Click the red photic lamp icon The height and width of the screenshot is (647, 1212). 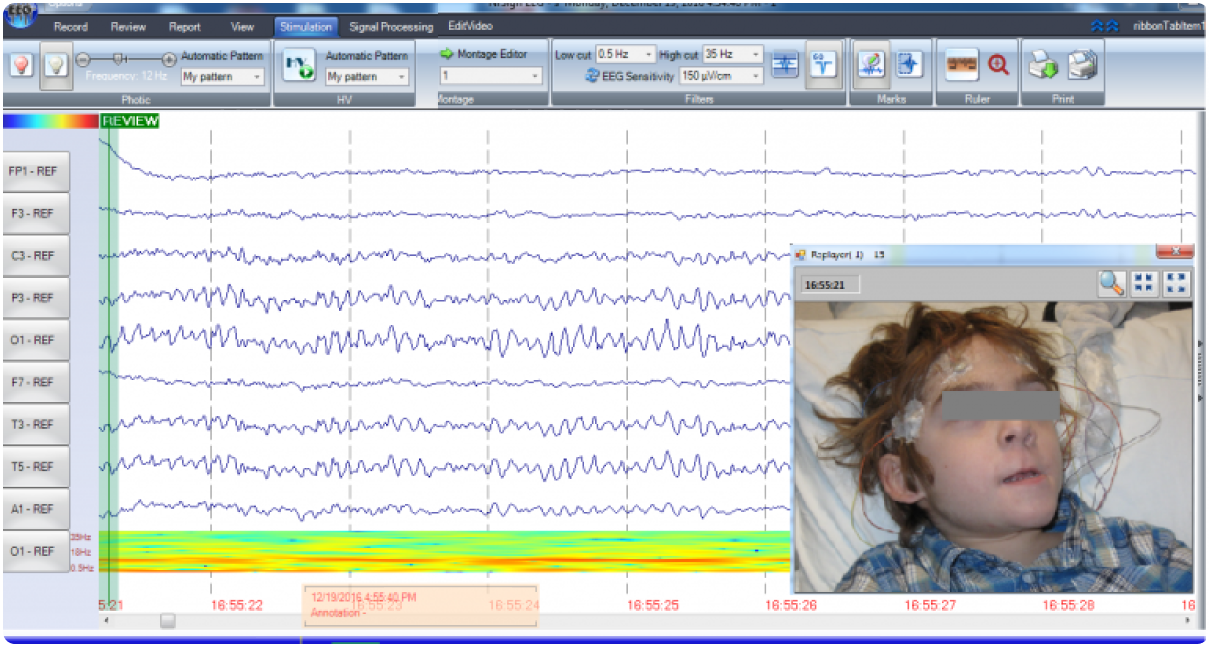tap(21, 66)
